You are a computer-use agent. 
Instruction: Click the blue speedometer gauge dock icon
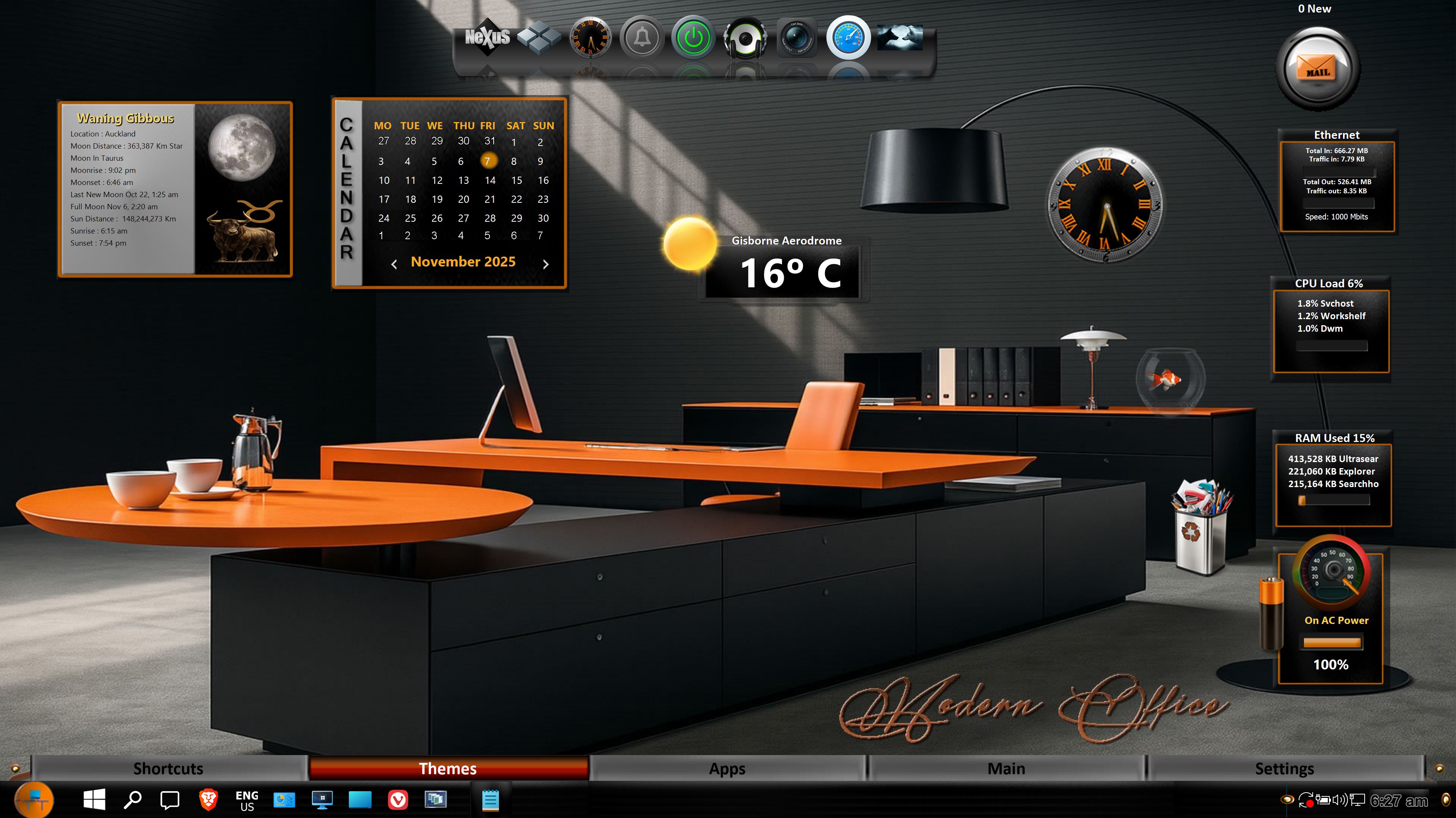849,38
